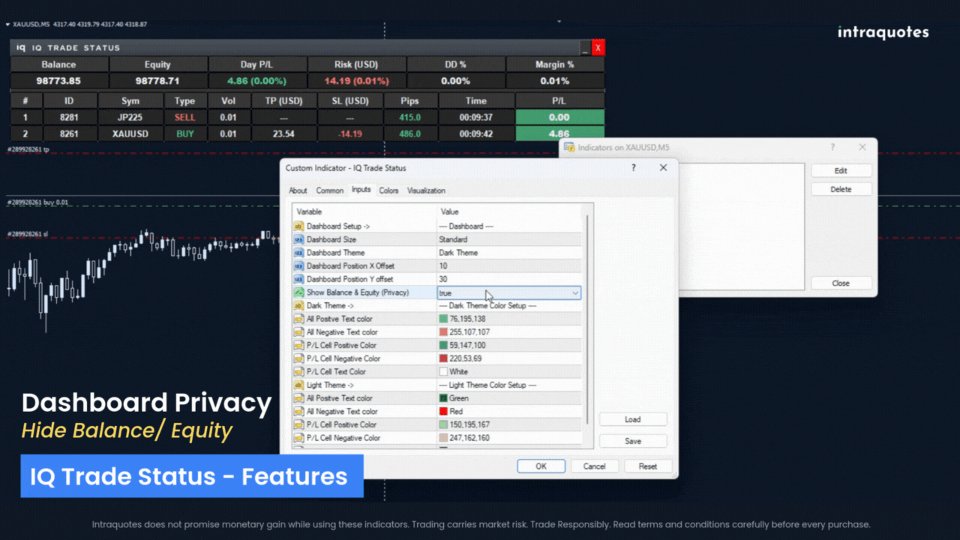The width and height of the screenshot is (960, 540).
Task: Select the Light Theme section icon
Action: (x=299, y=385)
